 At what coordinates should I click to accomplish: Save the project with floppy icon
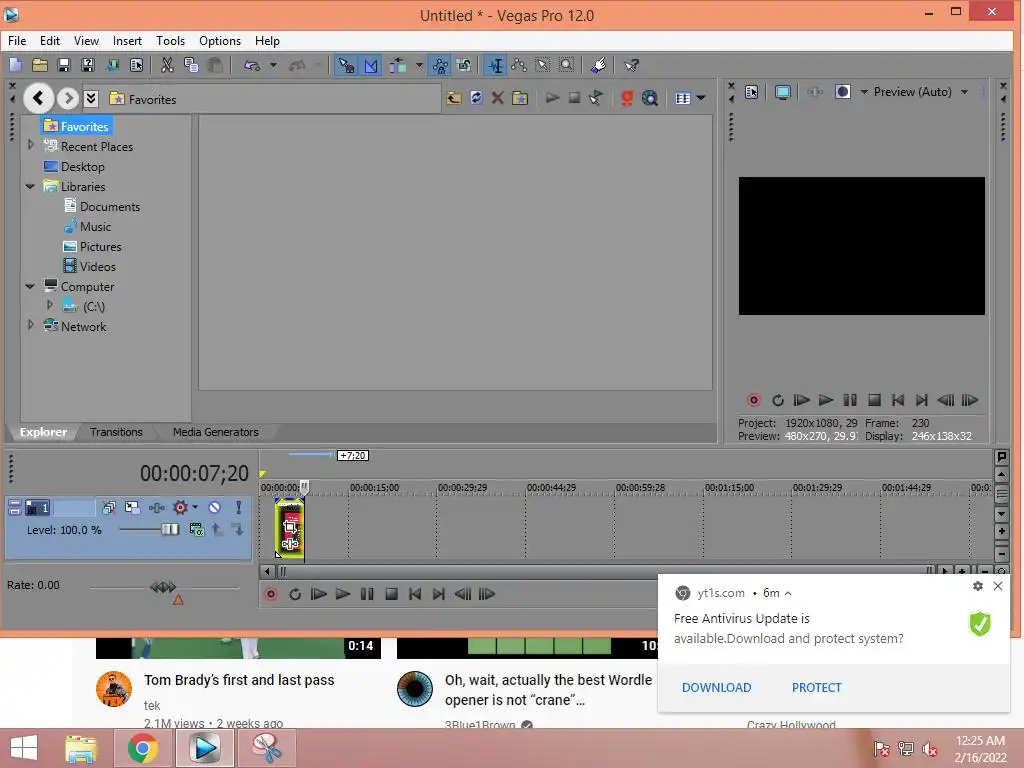point(63,65)
